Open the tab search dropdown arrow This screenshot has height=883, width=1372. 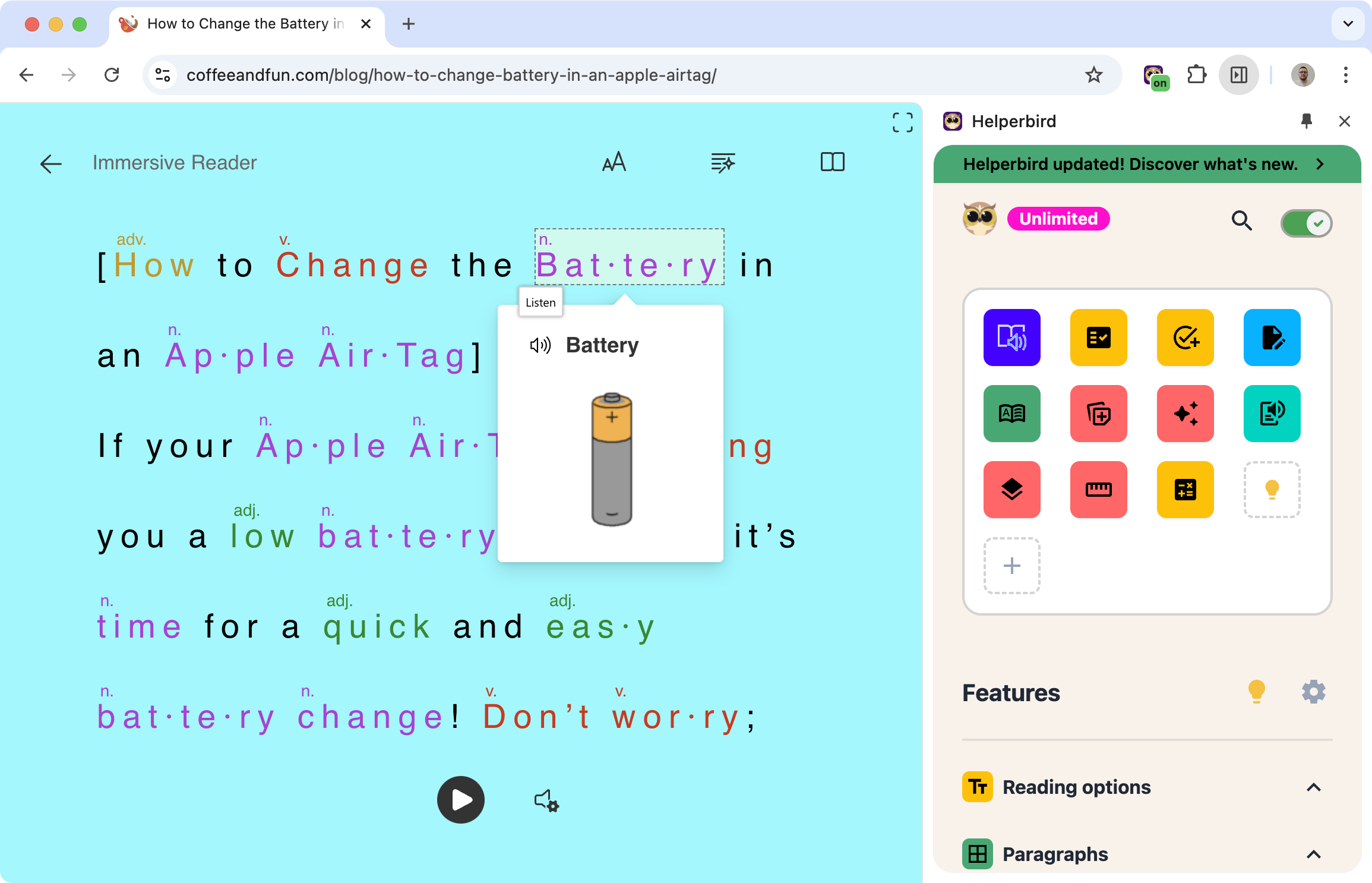click(x=1348, y=24)
